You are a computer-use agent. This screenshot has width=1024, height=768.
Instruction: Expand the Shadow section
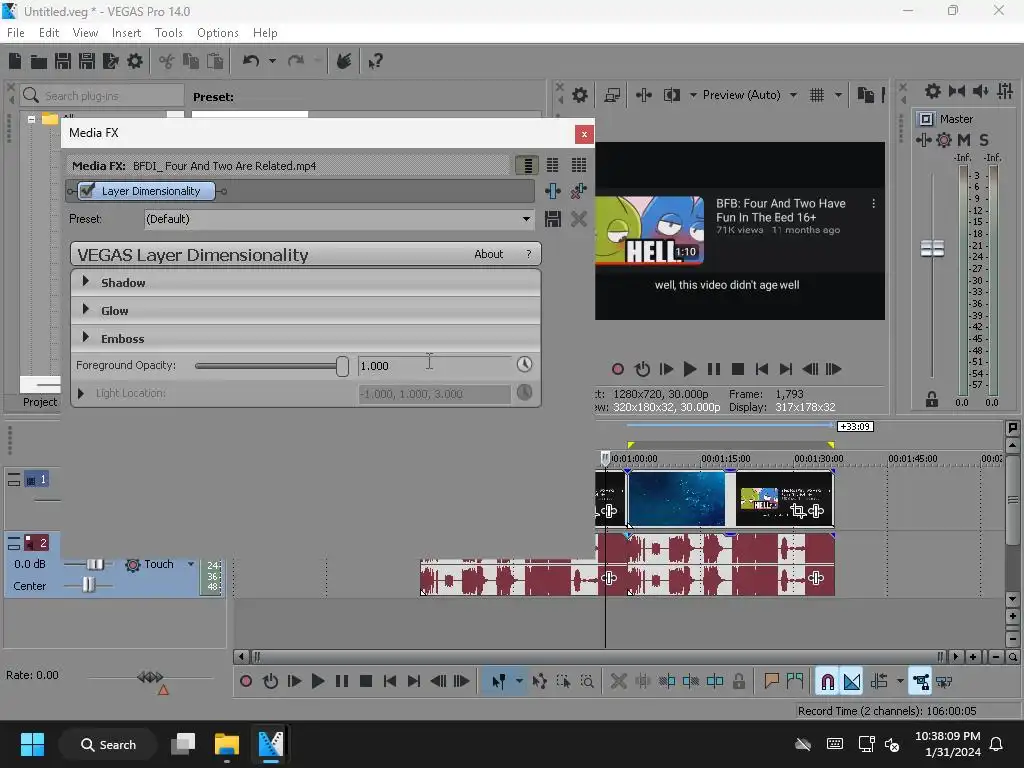[86, 281]
